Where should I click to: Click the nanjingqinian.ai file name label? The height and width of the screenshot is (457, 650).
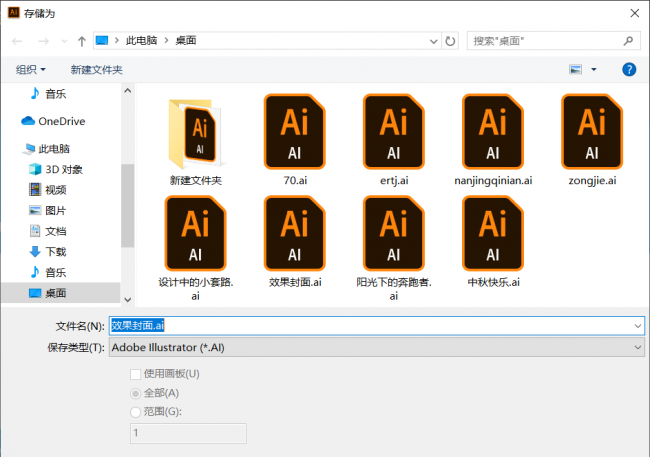(493, 180)
